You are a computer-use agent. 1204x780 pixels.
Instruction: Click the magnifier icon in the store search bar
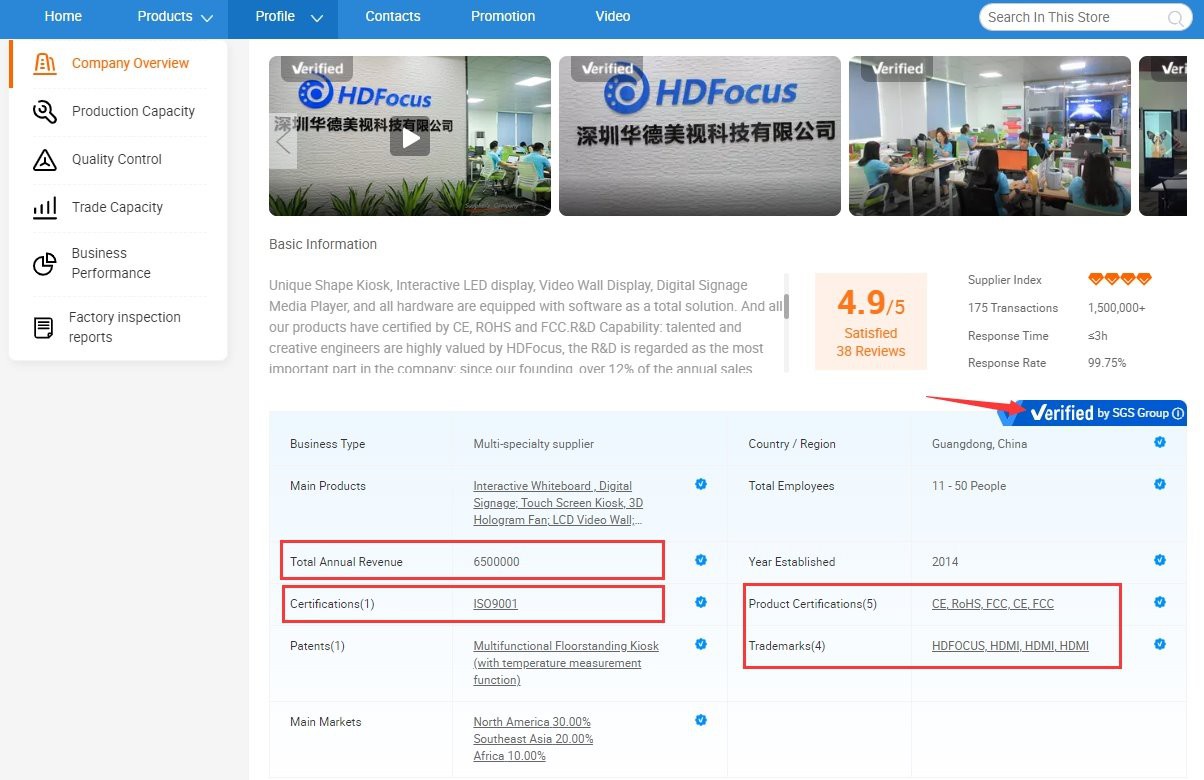pos(1174,17)
